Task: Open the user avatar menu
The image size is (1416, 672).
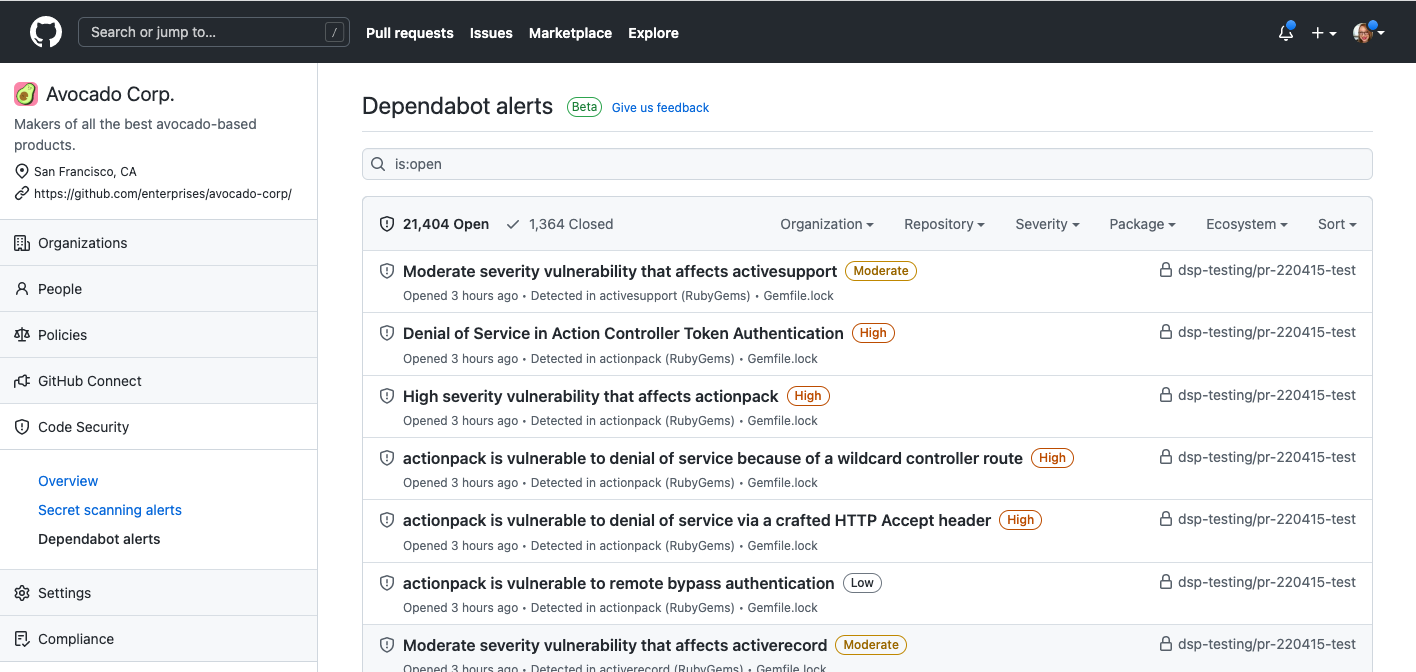Action: click(x=1368, y=32)
